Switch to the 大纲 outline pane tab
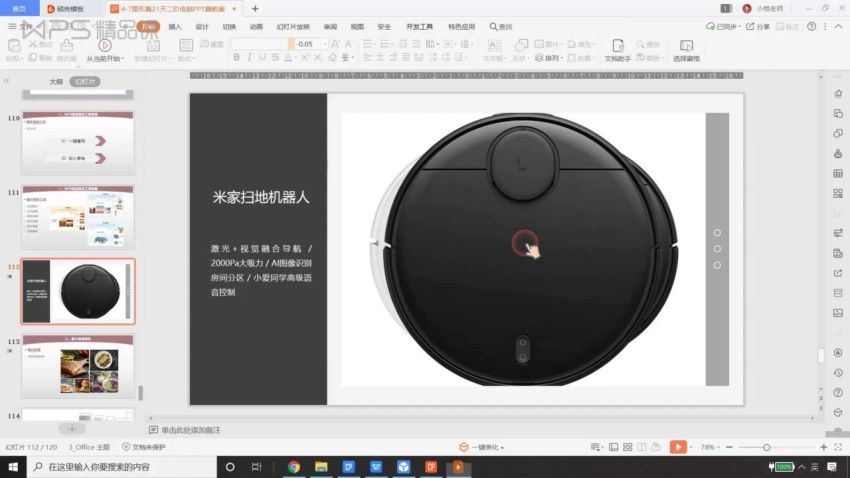 click(56, 81)
